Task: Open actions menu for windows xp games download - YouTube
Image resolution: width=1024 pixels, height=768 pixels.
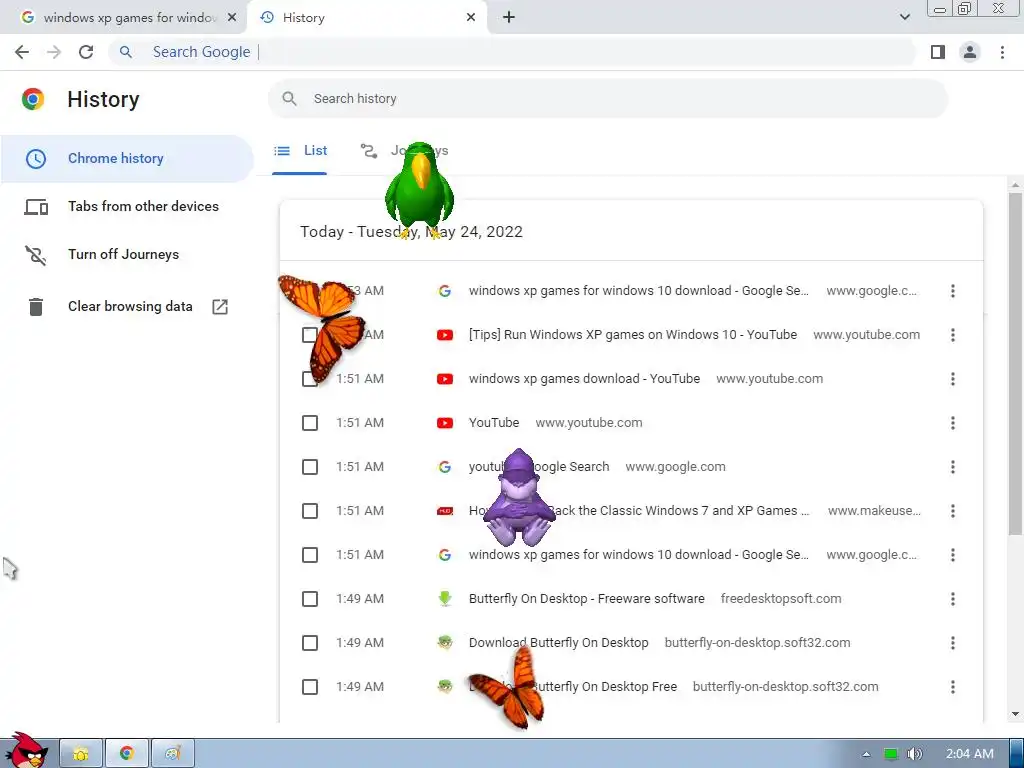Action: (953, 379)
